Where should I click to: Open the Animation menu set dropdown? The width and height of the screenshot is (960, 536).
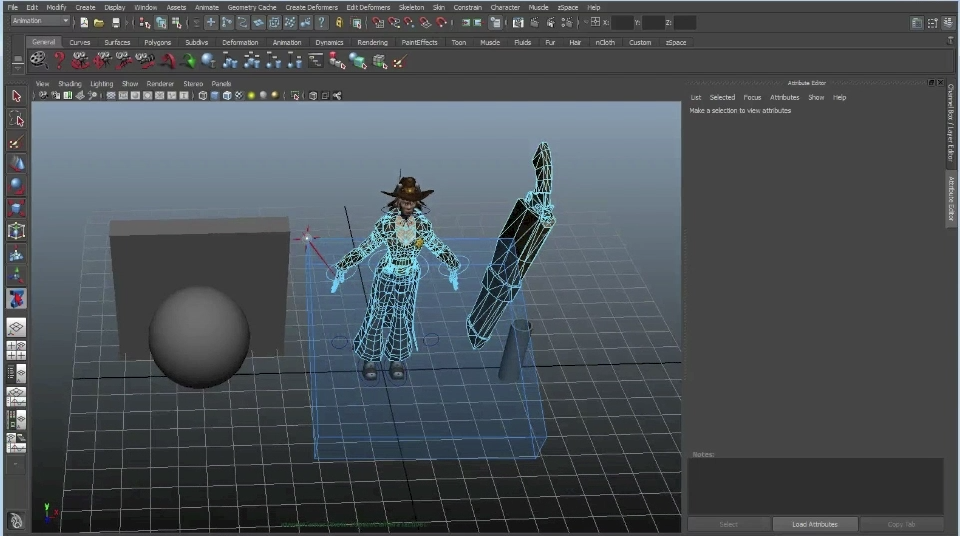40,21
